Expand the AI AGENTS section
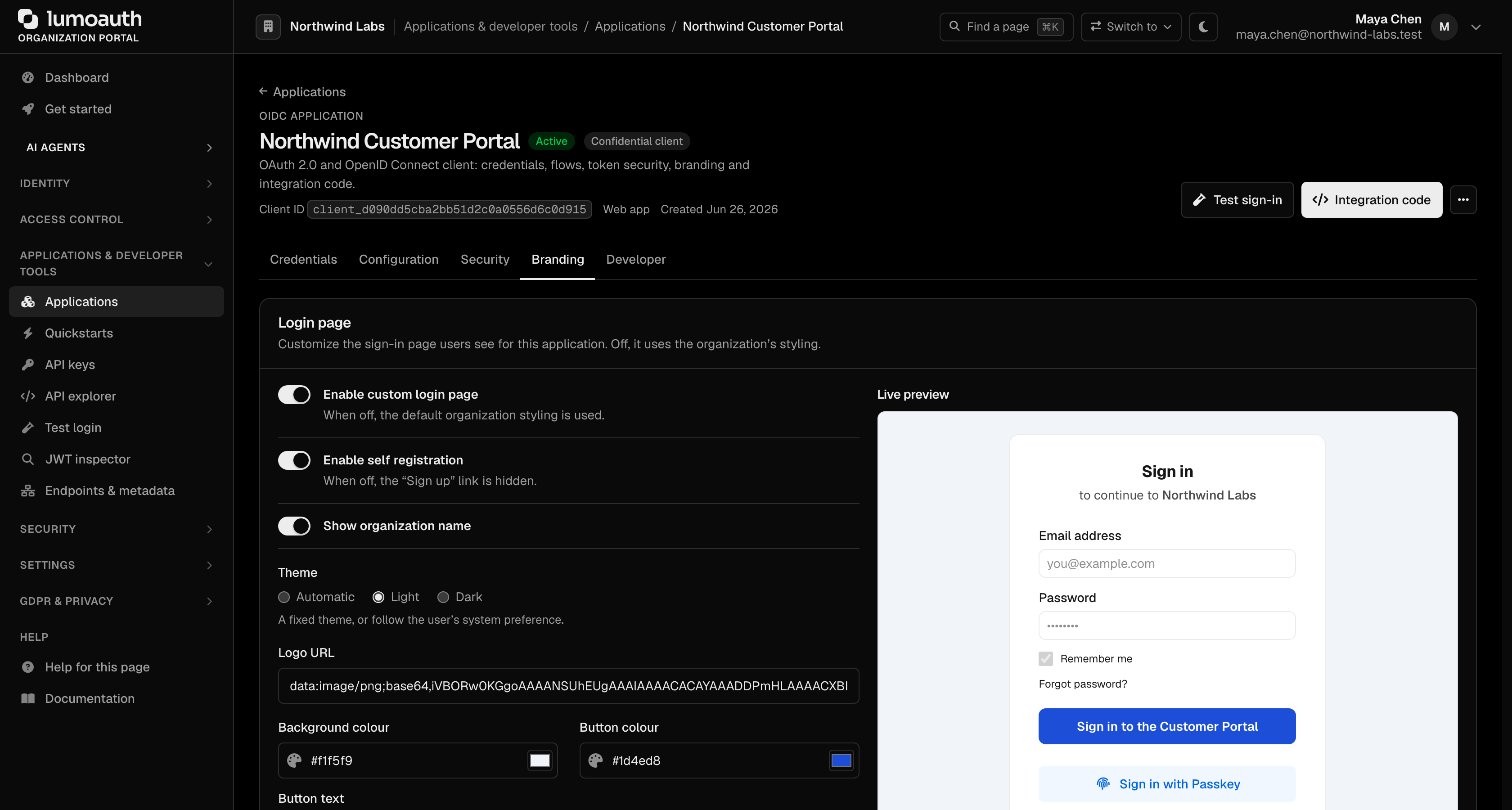 tap(116, 147)
